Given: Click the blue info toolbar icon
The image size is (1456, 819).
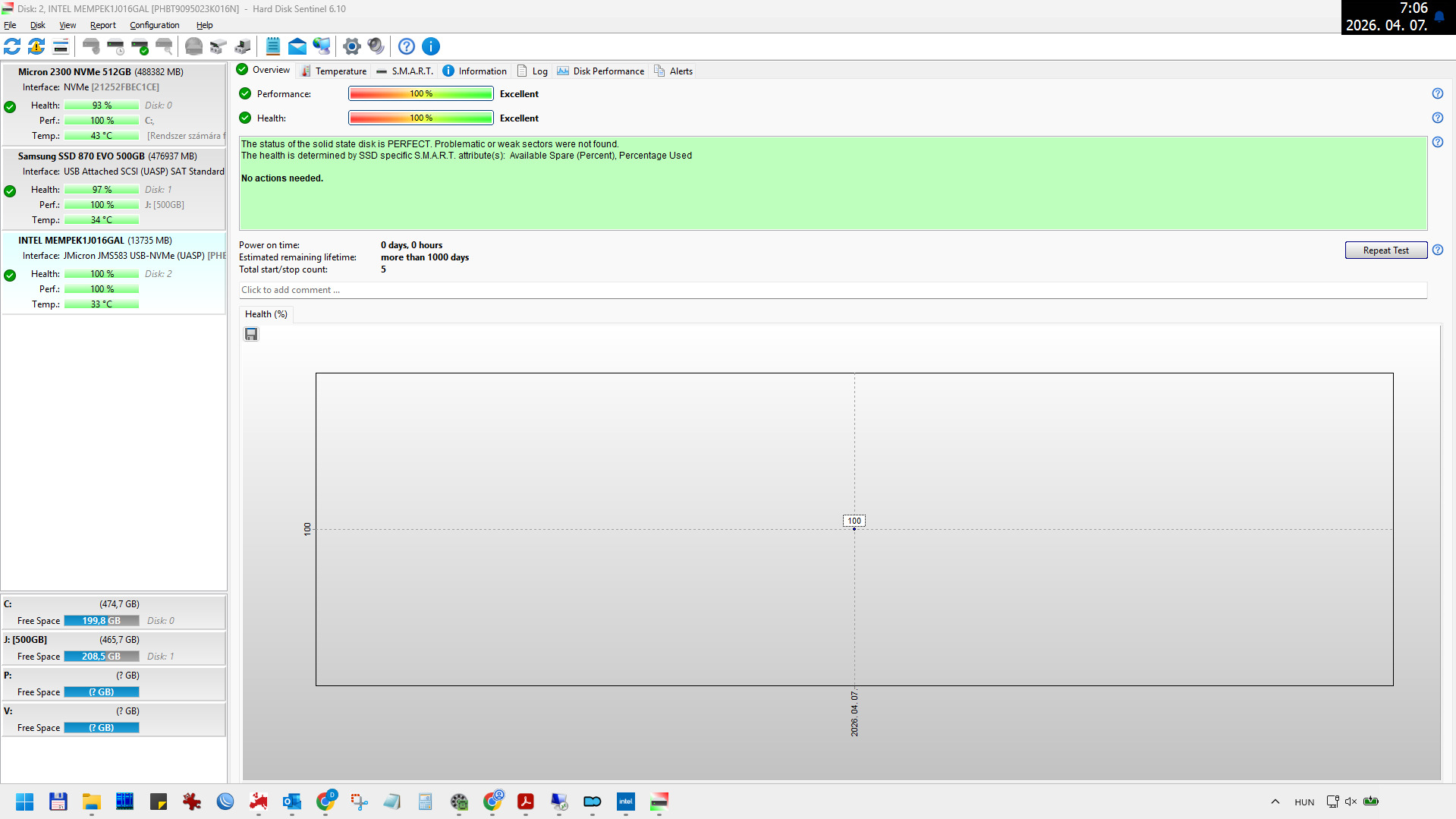Looking at the screenshot, I should pos(431,46).
